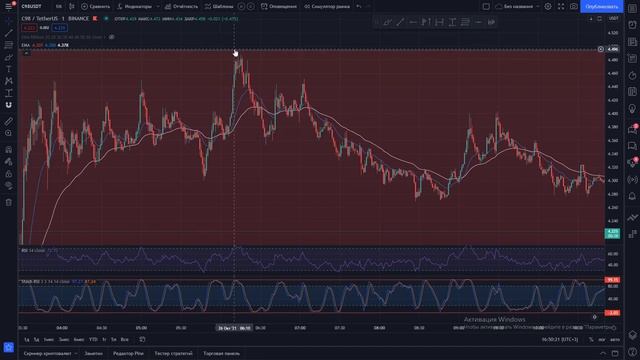Click the trash remove drawings icon
640x360 pixels.
[9, 202]
